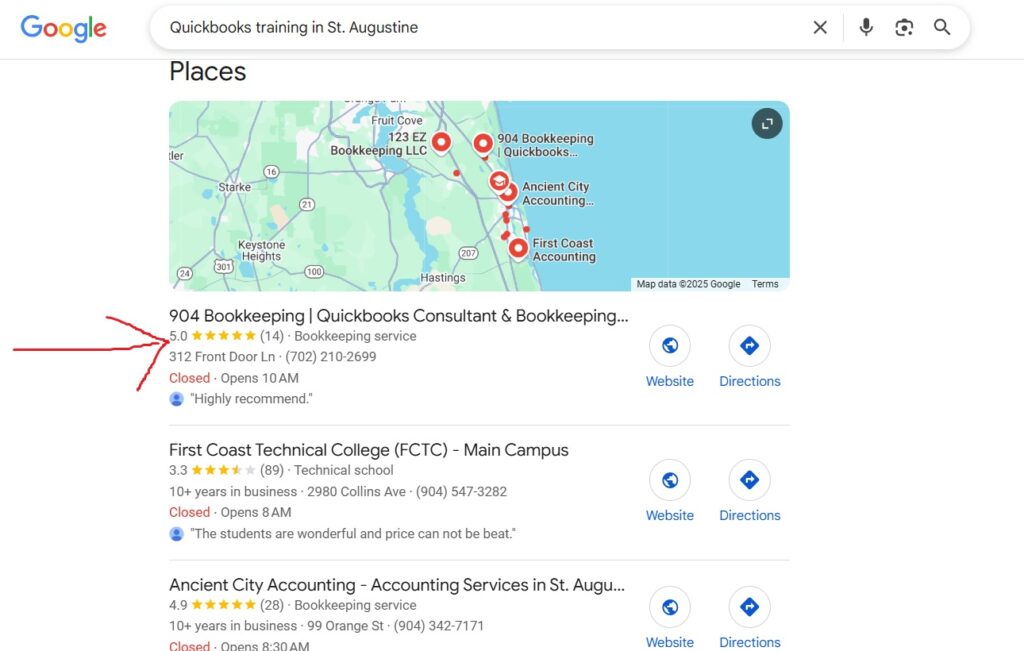Open Google Lens image search icon
The height and width of the screenshot is (651, 1024).
pyautogui.click(x=904, y=27)
